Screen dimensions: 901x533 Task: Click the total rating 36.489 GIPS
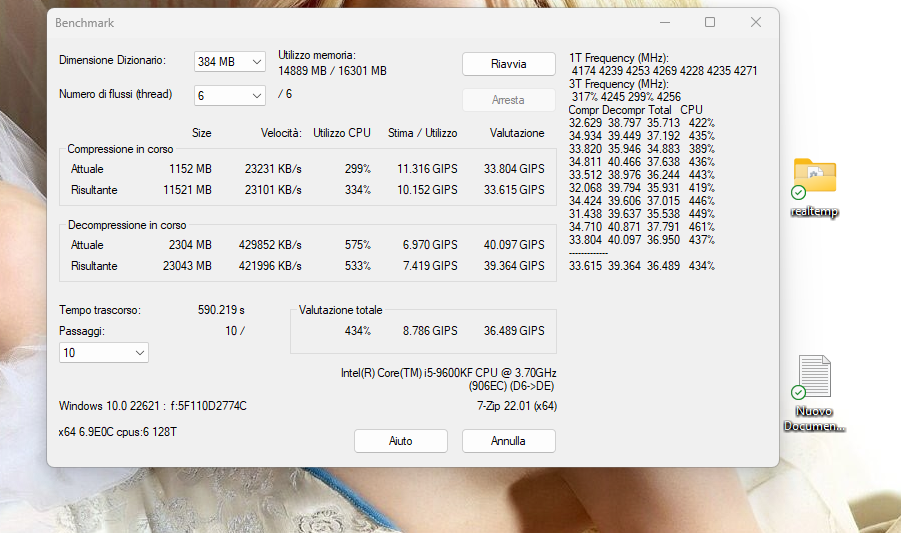coord(514,331)
